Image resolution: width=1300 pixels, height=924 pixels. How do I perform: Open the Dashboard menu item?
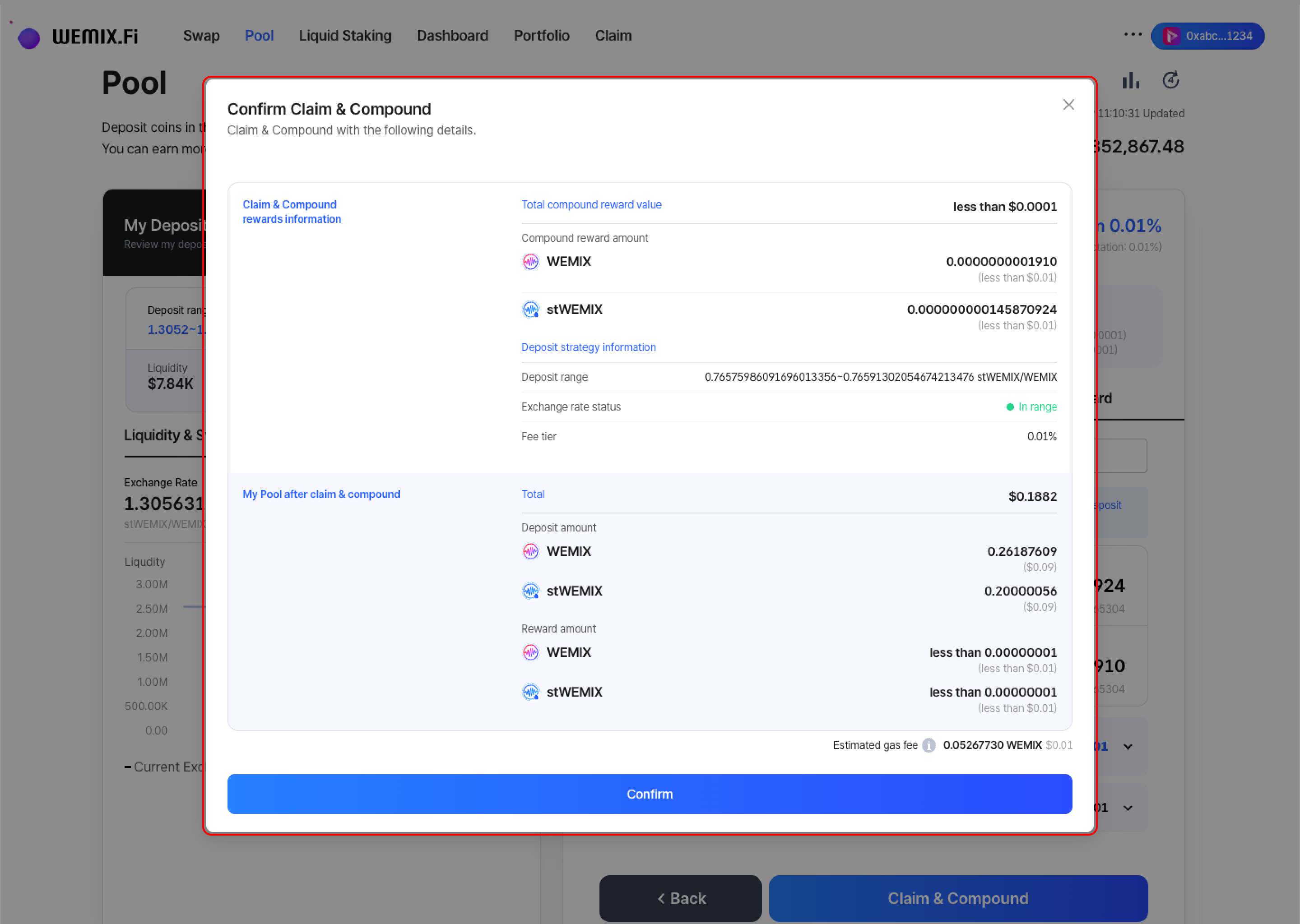click(452, 36)
